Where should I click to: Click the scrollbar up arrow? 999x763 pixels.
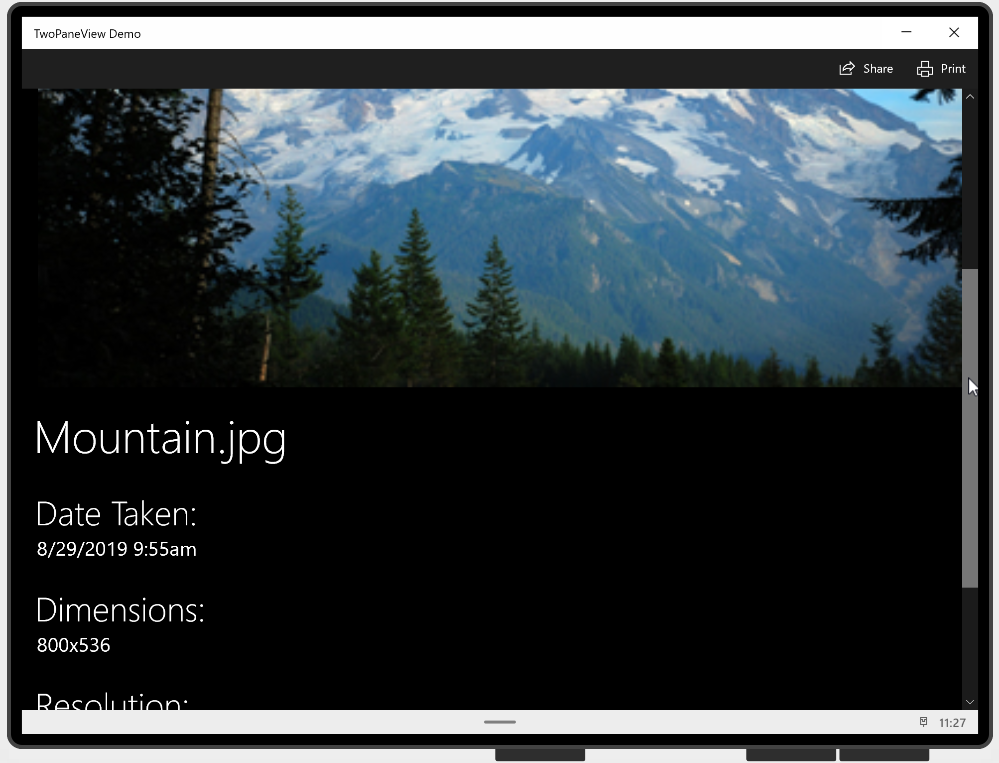click(x=970, y=97)
